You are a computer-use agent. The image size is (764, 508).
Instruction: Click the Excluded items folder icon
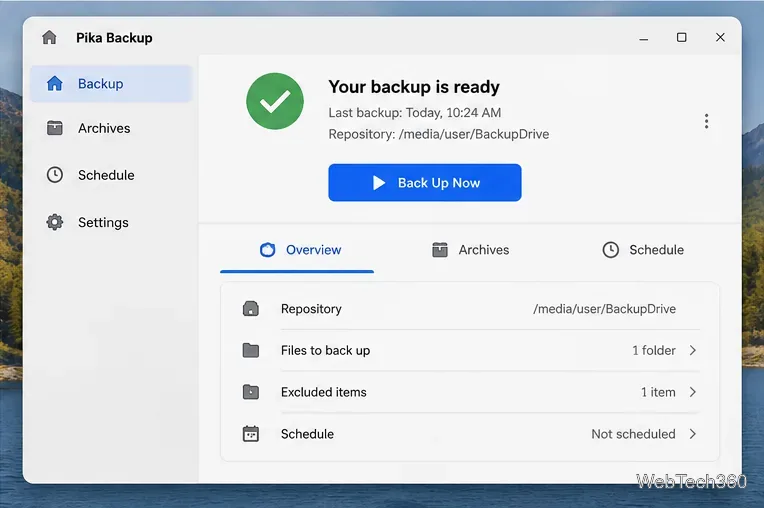[250, 392]
